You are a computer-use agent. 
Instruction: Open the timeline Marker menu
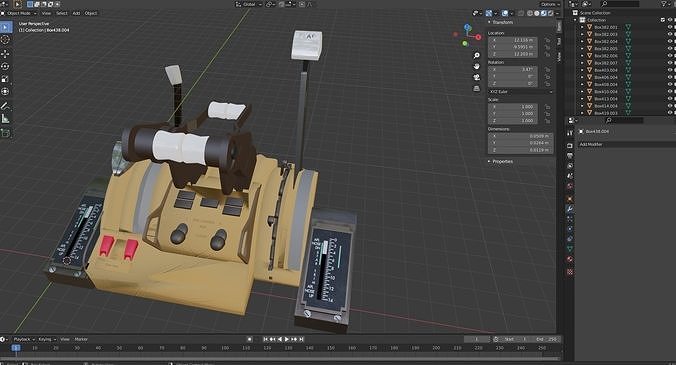pyautogui.click(x=81, y=339)
